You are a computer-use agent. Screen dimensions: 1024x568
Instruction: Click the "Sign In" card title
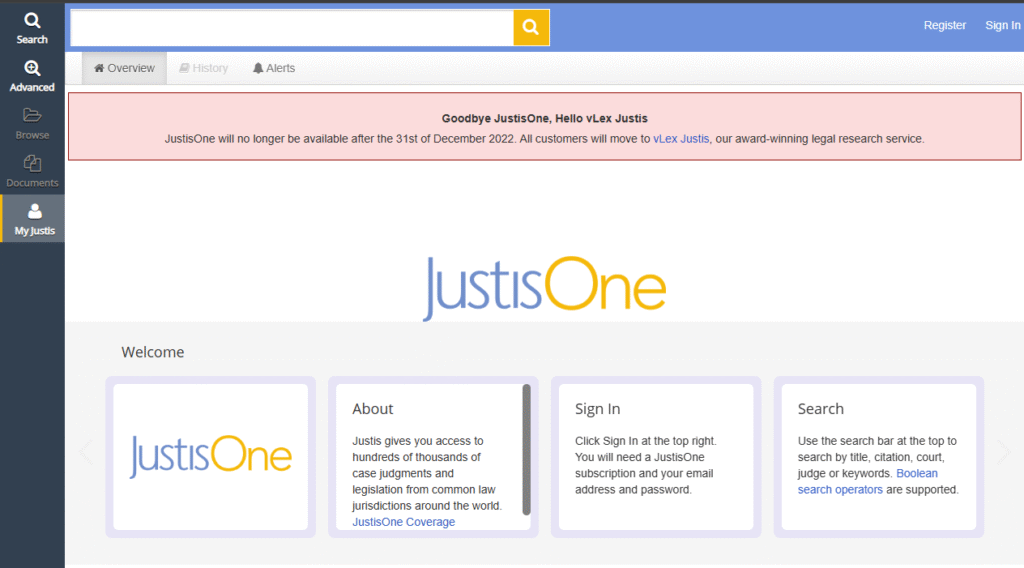tap(597, 409)
